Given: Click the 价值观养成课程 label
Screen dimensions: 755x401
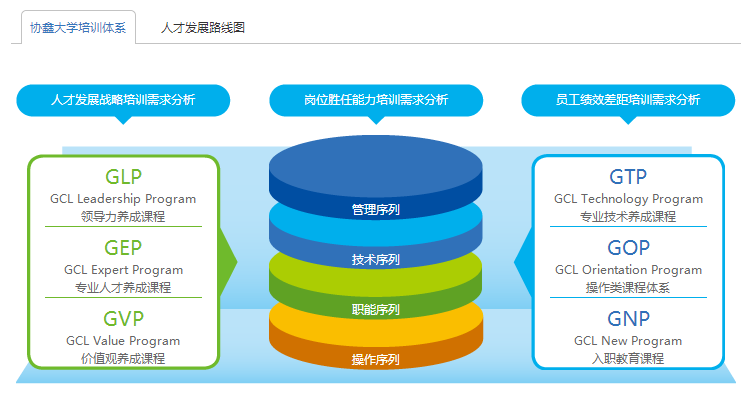Looking at the screenshot, I should (x=123, y=359).
